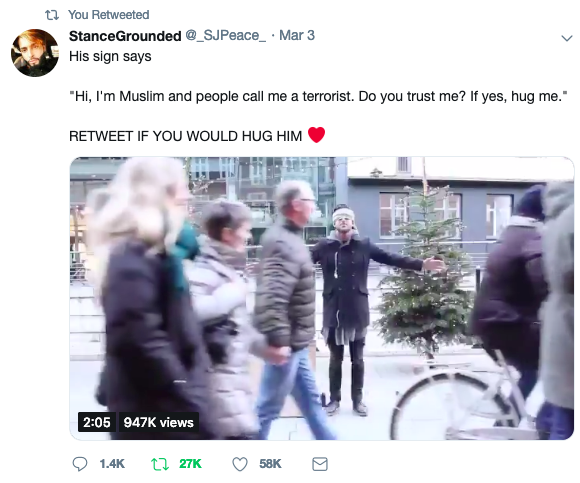Image resolution: width=580 pixels, height=483 pixels.
Task: Like the tweet with heart icon
Action: click(x=239, y=464)
